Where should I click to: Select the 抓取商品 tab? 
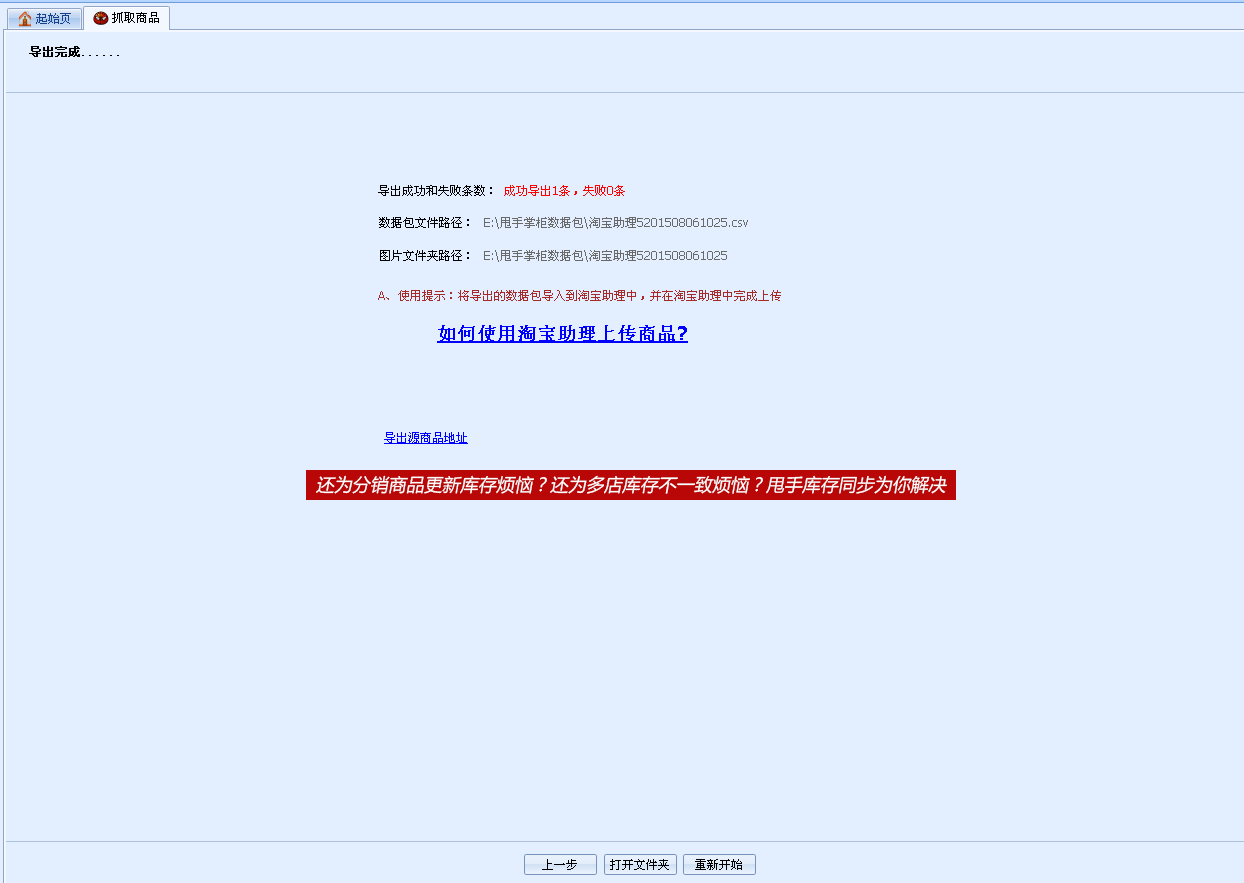(126, 18)
